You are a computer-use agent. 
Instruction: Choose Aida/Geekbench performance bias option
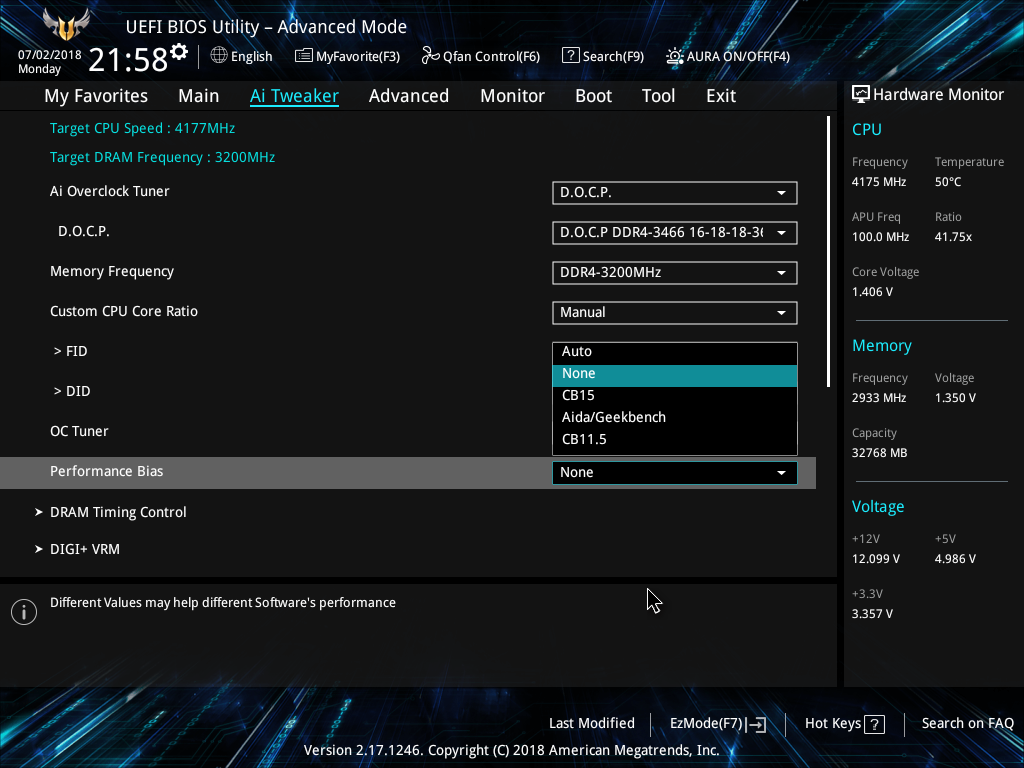point(675,418)
